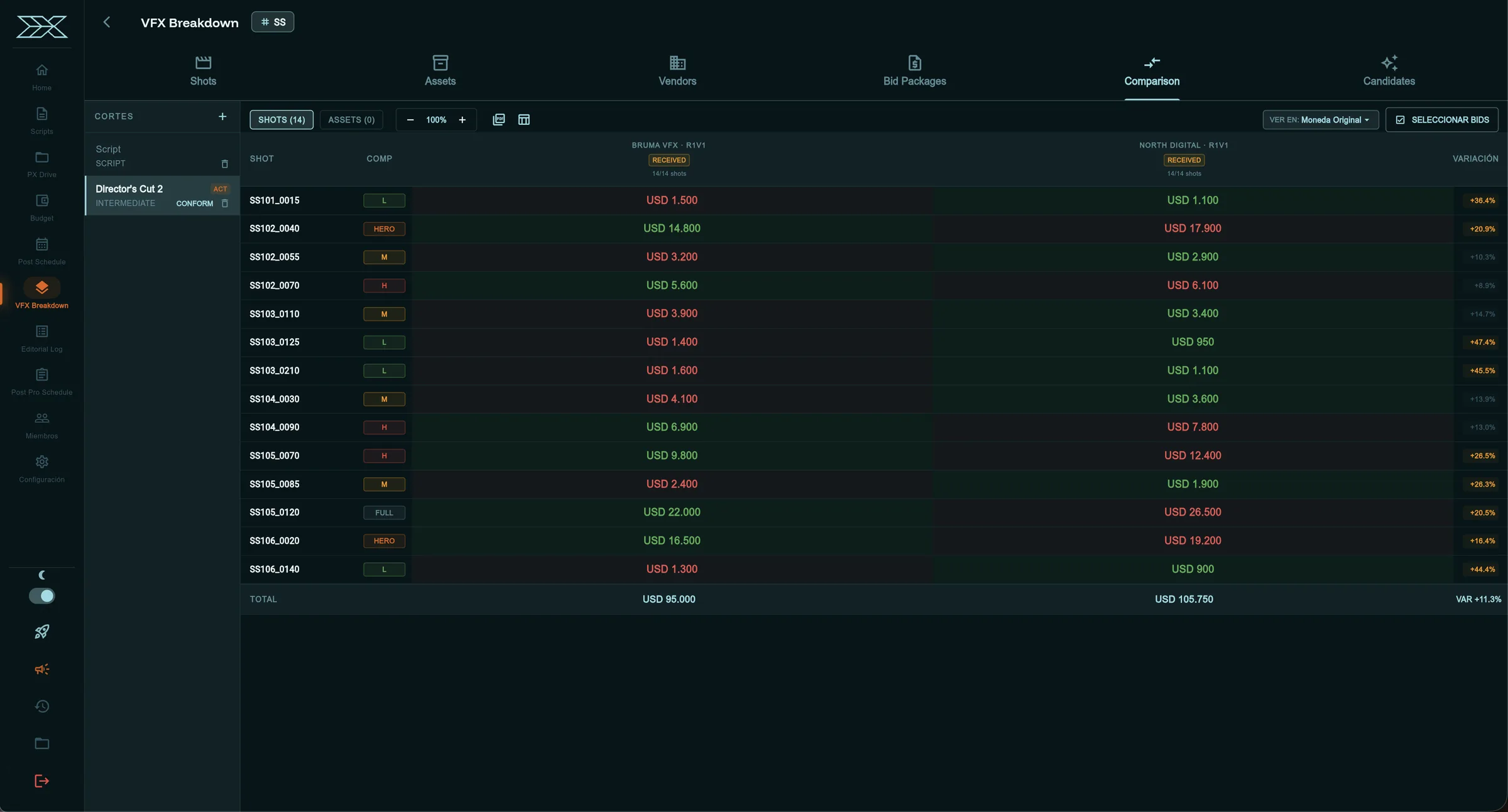
Task: Click CONFORM on Director's Cut 2
Action: click(195, 203)
